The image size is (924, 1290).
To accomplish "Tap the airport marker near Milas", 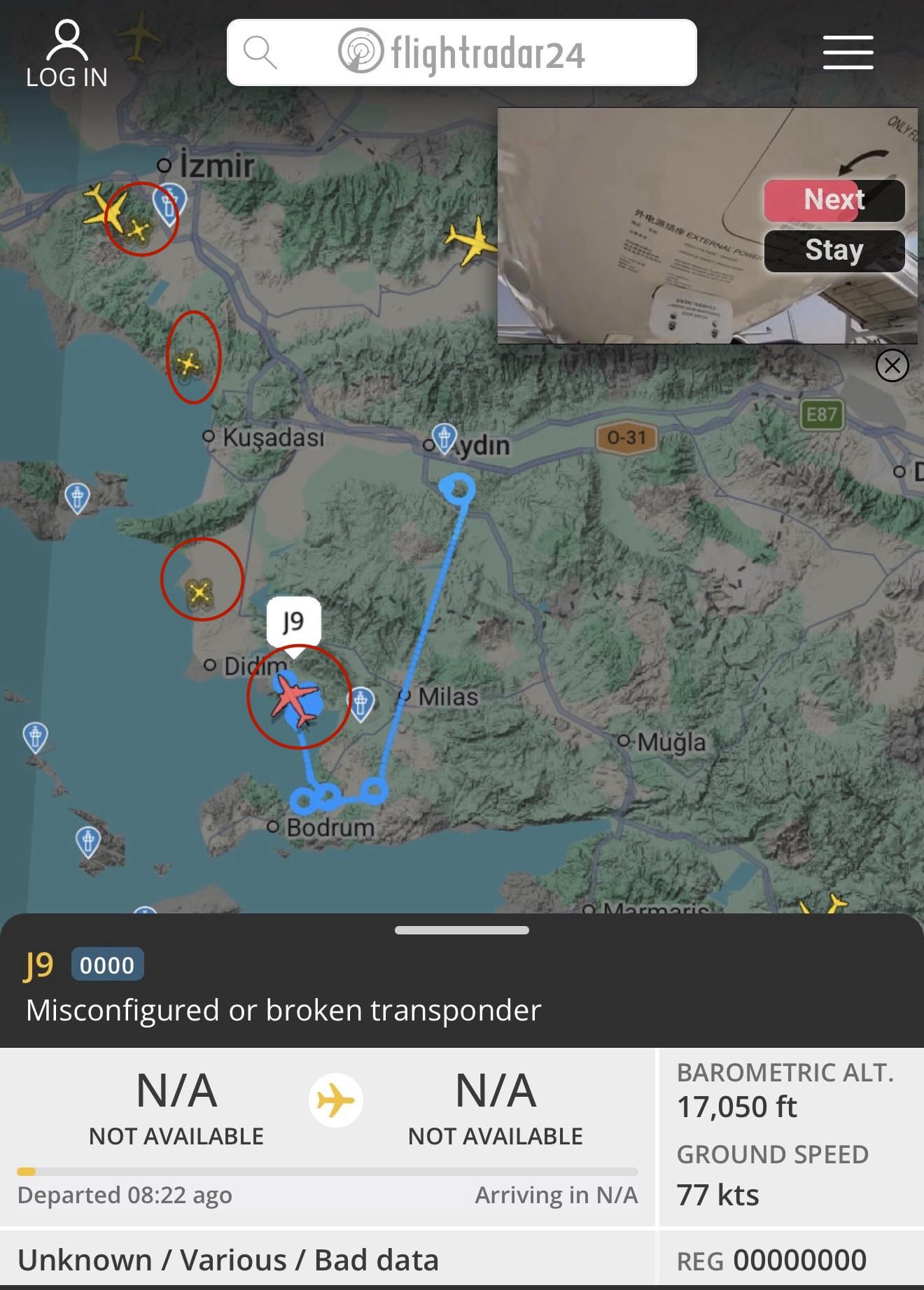I will (x=361, y=702).
